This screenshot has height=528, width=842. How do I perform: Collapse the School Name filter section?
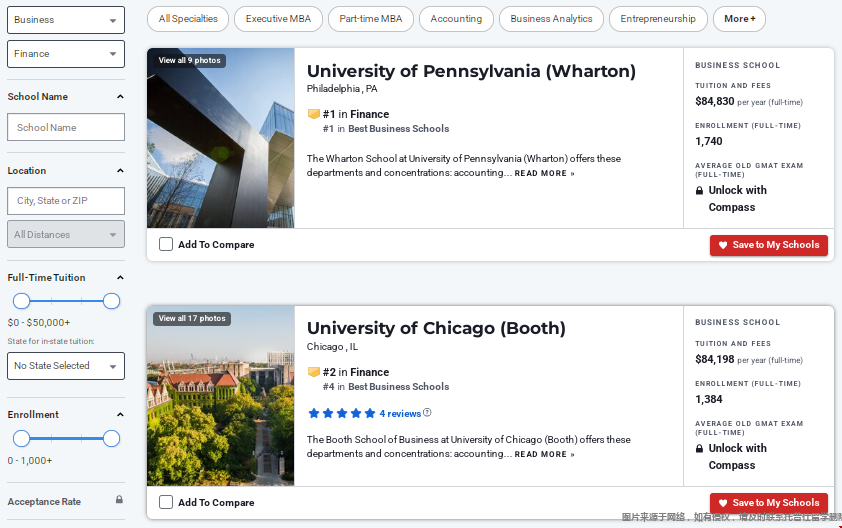coord(120,97)
